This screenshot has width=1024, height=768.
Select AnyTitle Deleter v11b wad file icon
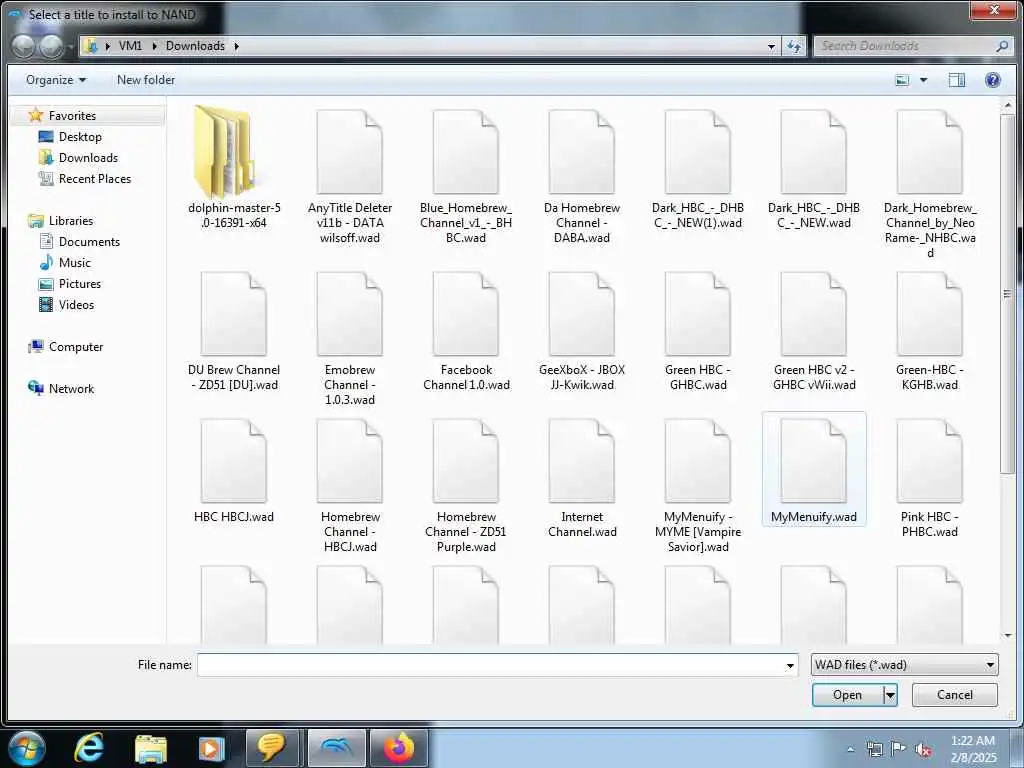tap(350, 152)
